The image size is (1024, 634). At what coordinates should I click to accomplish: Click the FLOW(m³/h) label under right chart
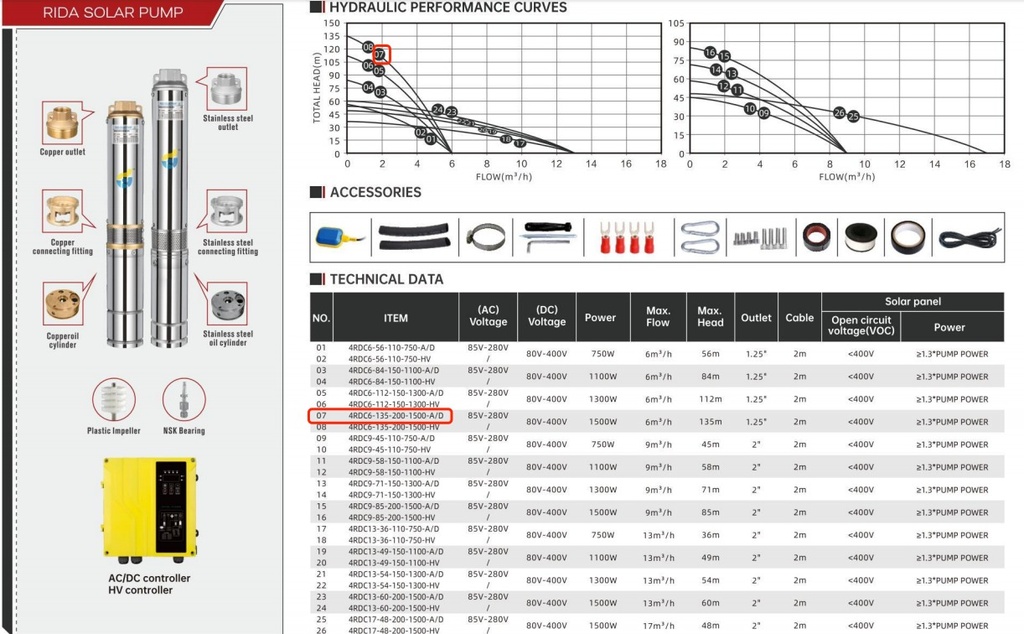(847, 177)
